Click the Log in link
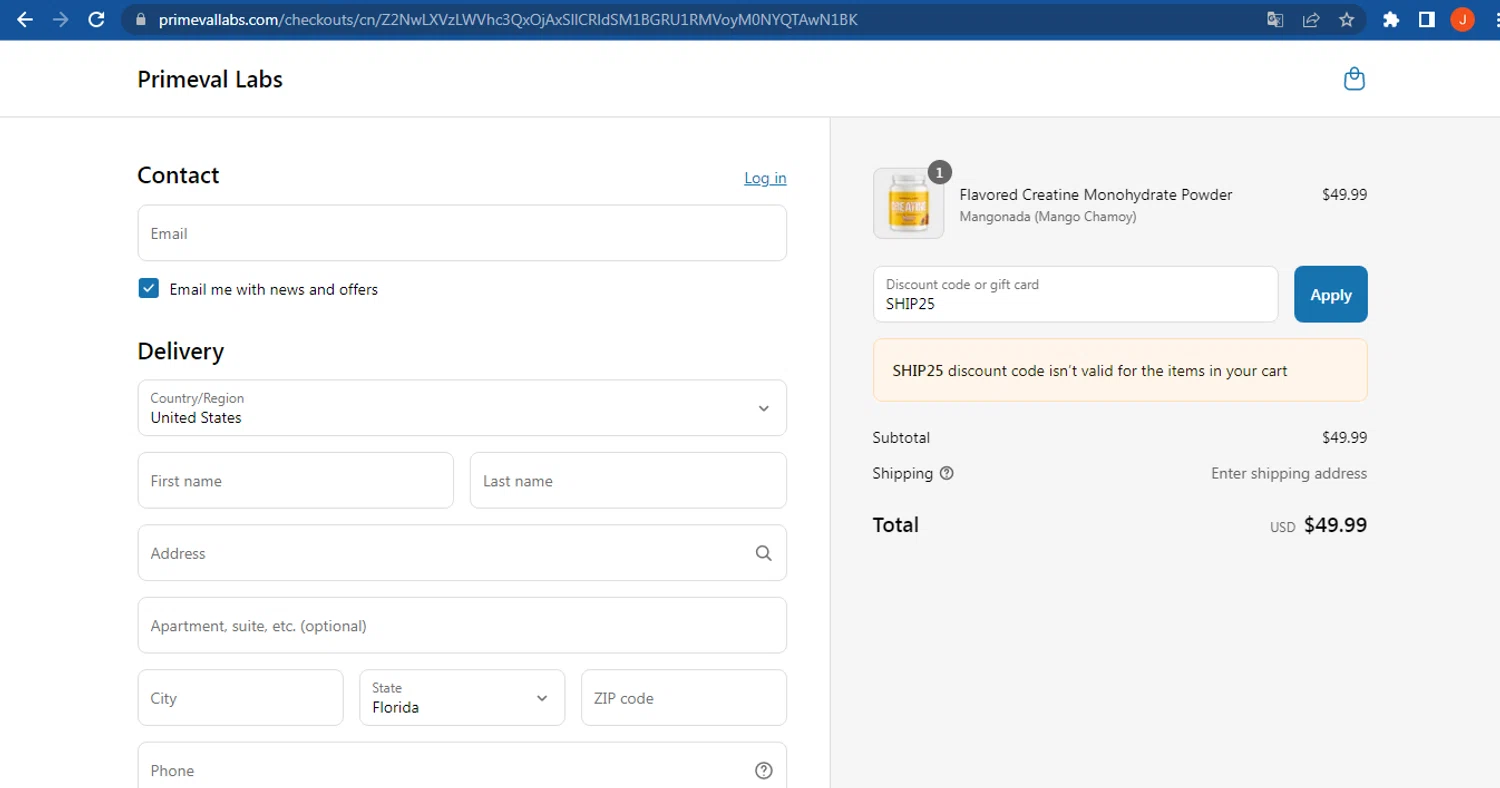 [765, 178]
